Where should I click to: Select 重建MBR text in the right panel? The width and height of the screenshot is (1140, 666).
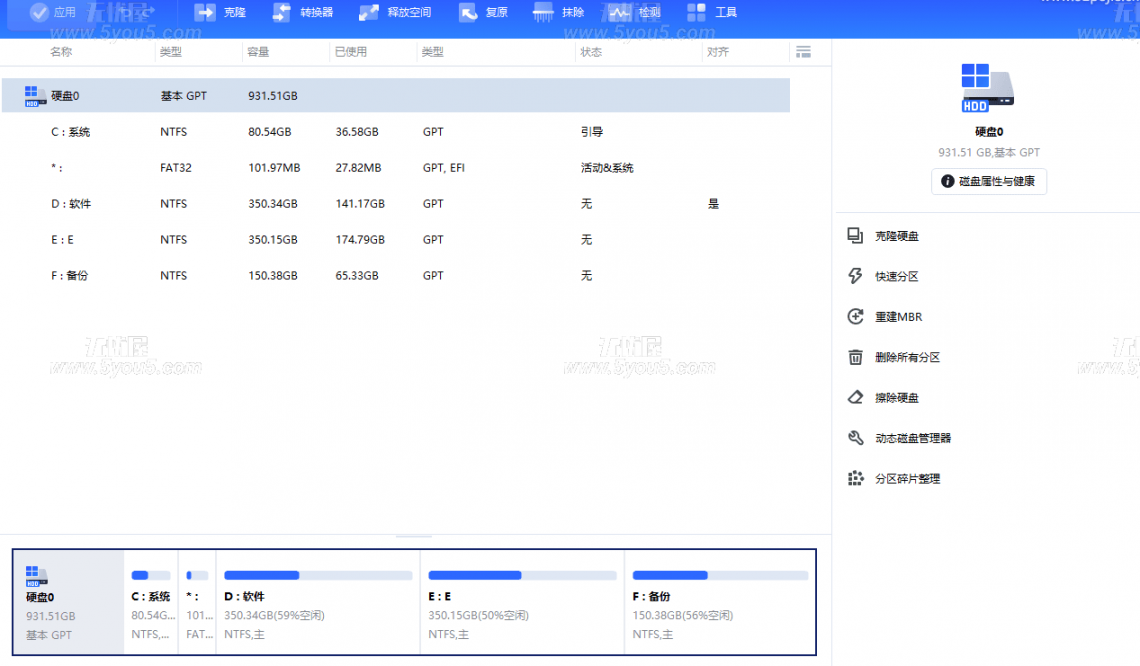pyautogui.click(x=899, y=317)
